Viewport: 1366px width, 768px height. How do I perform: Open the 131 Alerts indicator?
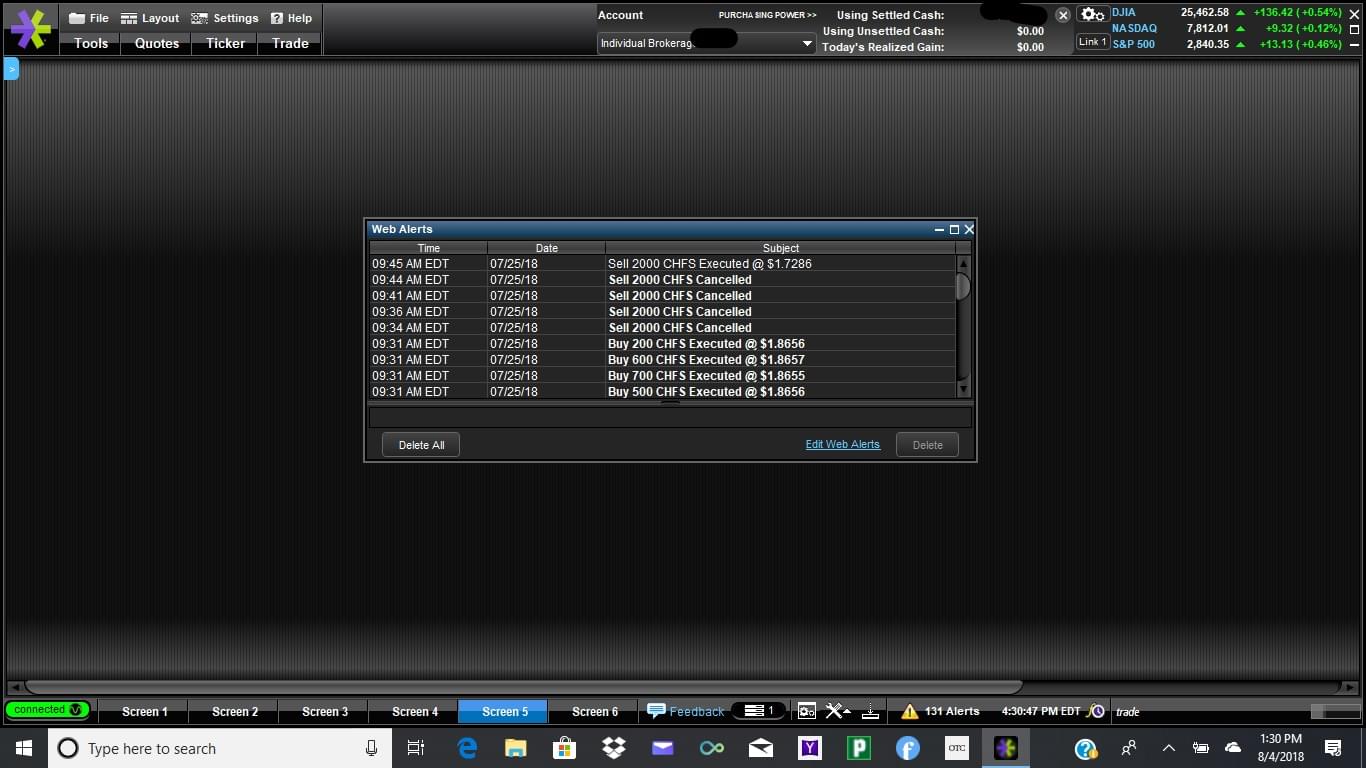[x=940, y=711]
